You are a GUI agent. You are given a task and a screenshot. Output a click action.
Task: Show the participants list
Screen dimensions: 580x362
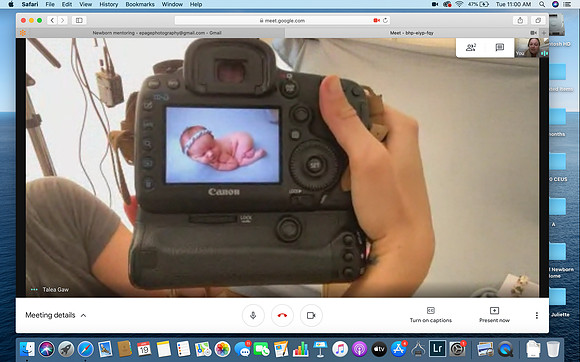[471, 47]
